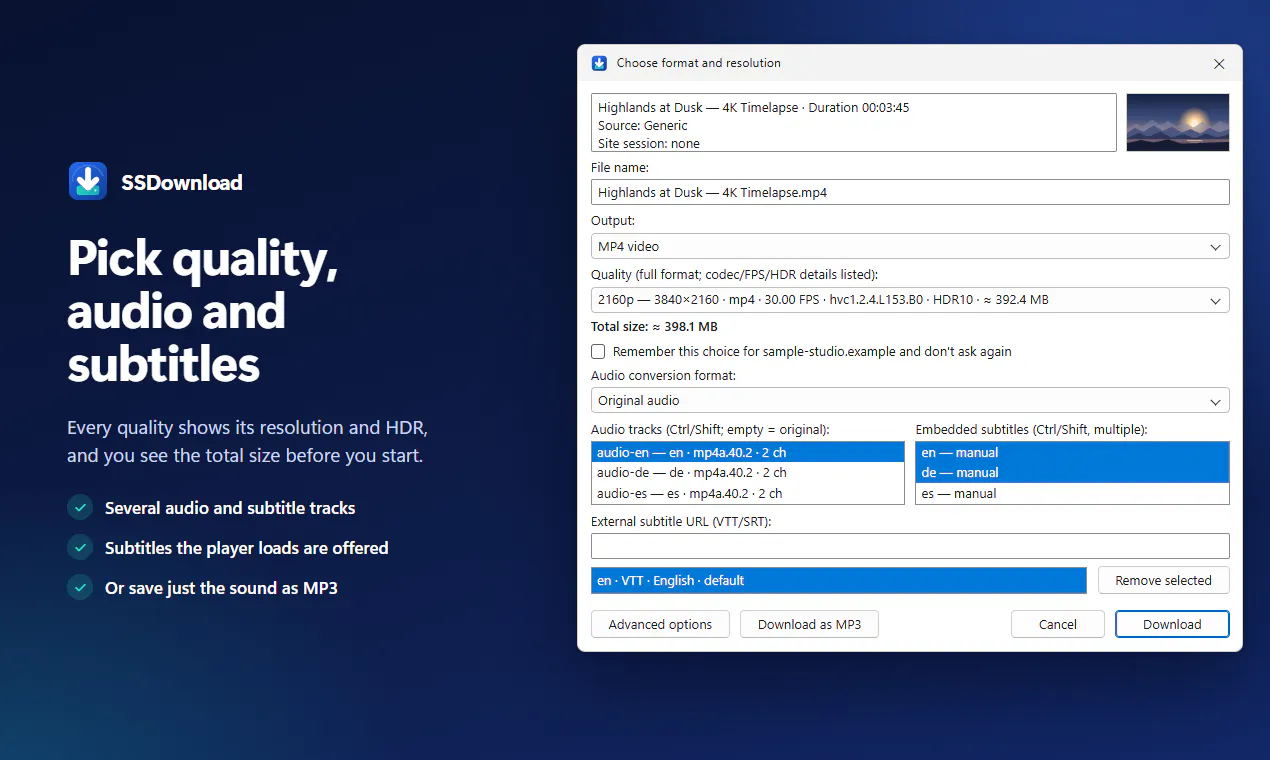Screen dimensions: 1270x760
Task: Click the Download as MP3 button
Action: [809, 624]
